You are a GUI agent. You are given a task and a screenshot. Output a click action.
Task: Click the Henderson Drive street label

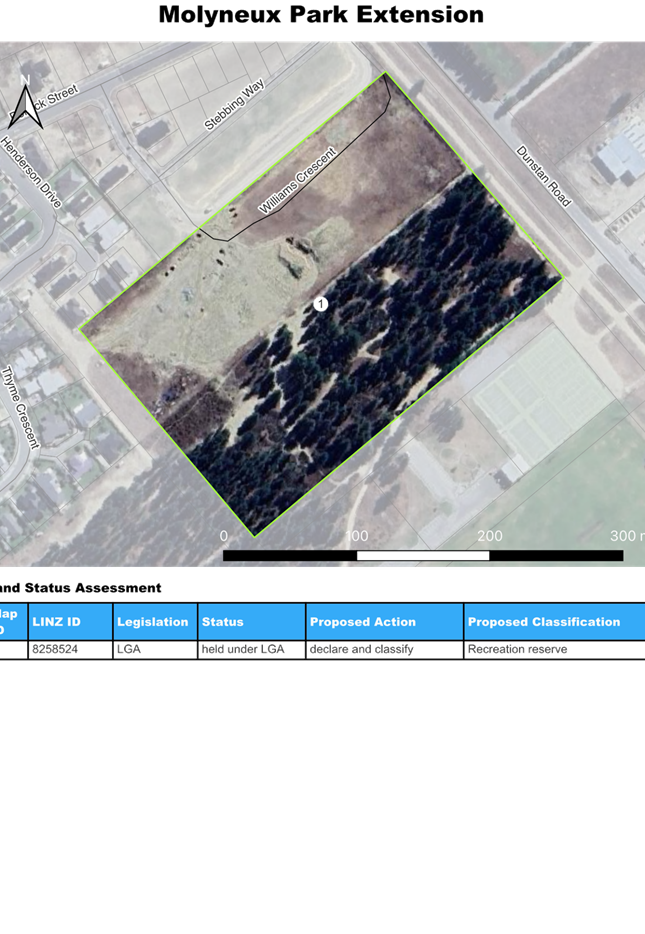32,172
